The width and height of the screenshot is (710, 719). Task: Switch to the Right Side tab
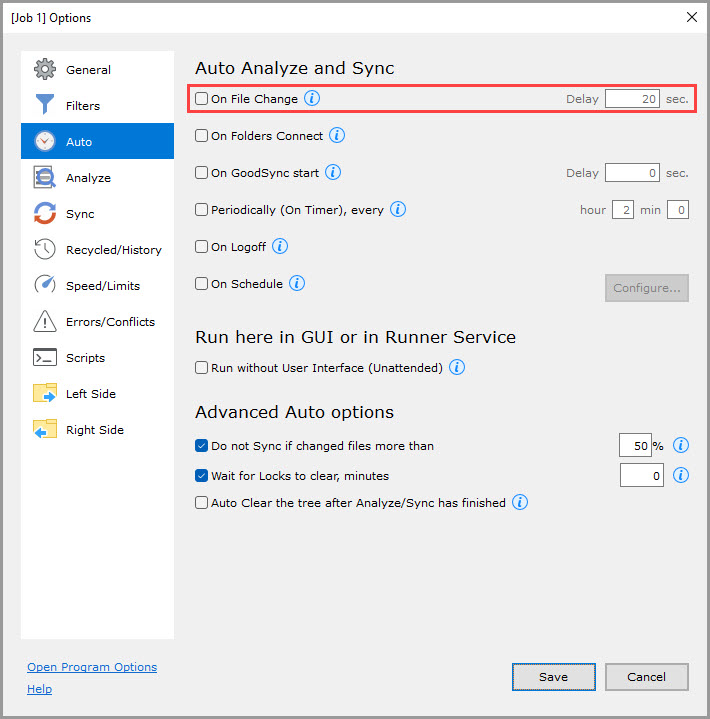point(94,430)
